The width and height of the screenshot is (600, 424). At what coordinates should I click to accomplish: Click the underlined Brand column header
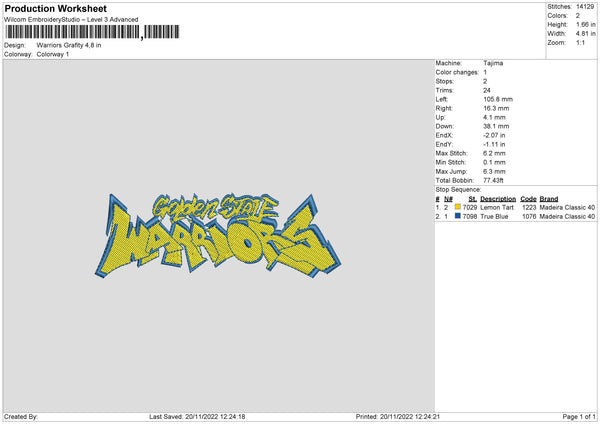549,198
